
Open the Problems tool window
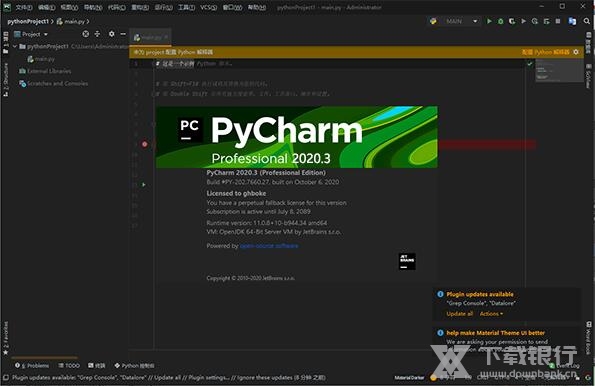(x=32, y=366)
